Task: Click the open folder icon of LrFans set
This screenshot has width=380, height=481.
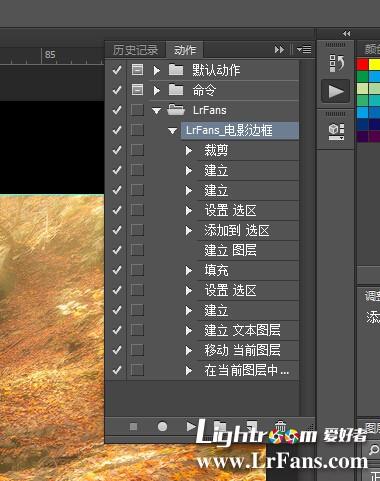Action: point(176,110)
